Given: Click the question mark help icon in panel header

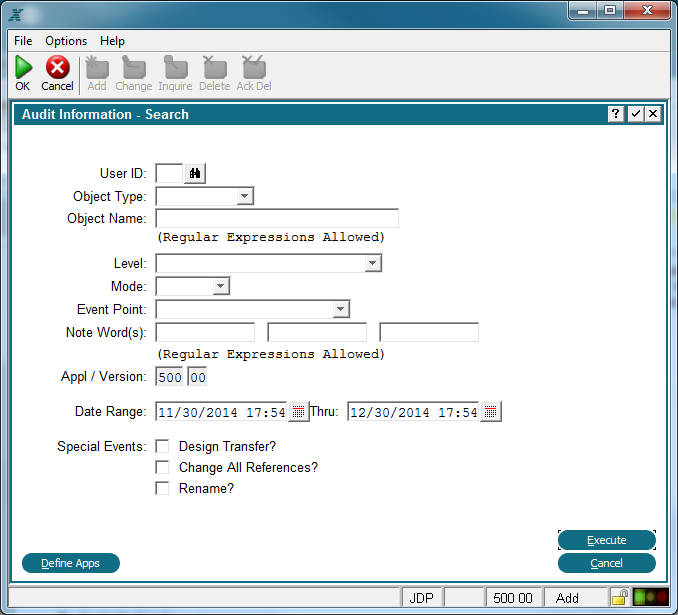Looking at the screenshot, I should point(616,114).
